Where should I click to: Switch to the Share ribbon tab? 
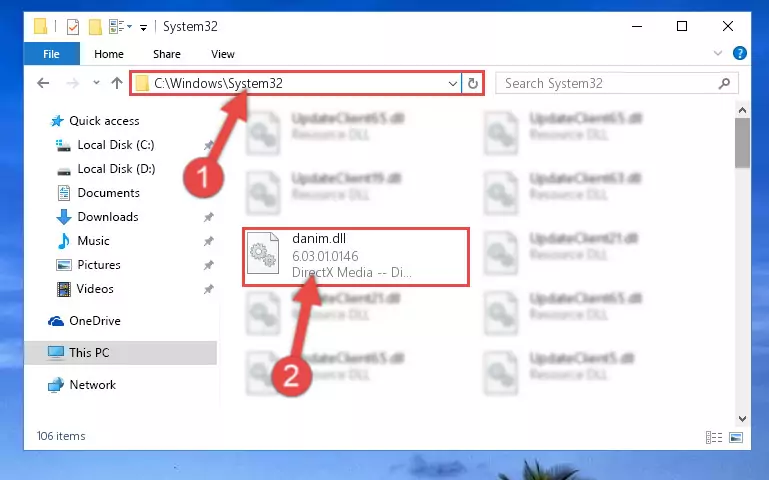click(167, 54)
